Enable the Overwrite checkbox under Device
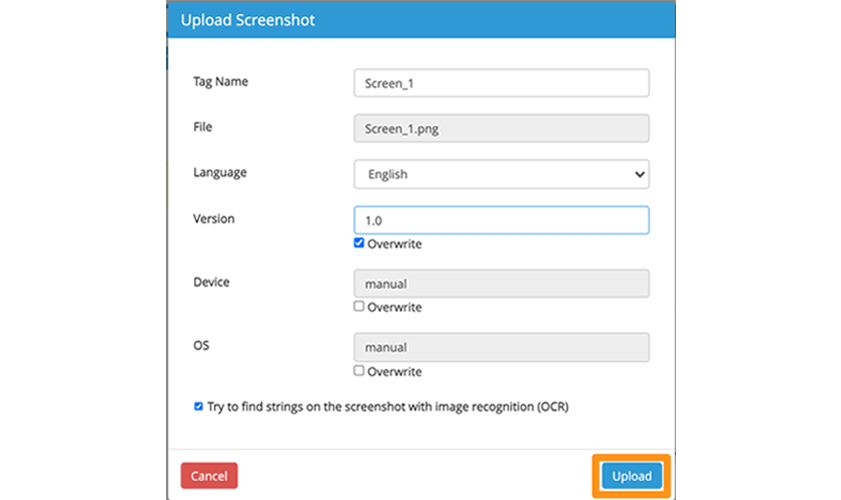 click(359, 306)
